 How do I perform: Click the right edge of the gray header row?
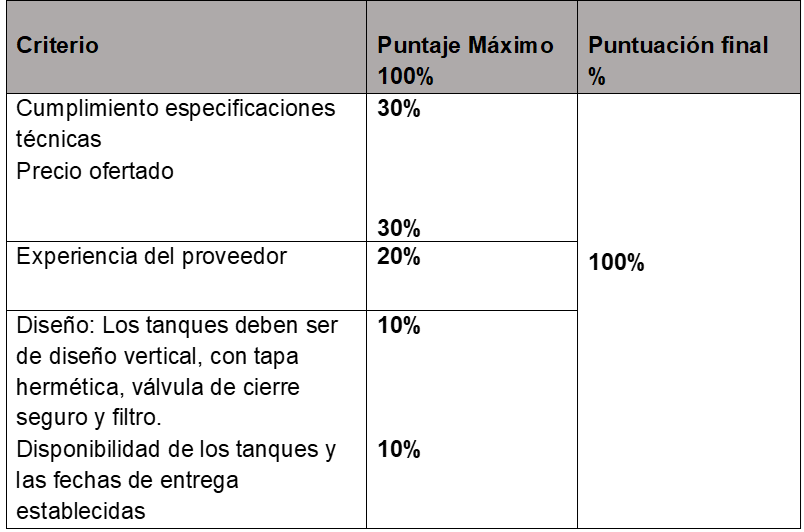point(799,48)
